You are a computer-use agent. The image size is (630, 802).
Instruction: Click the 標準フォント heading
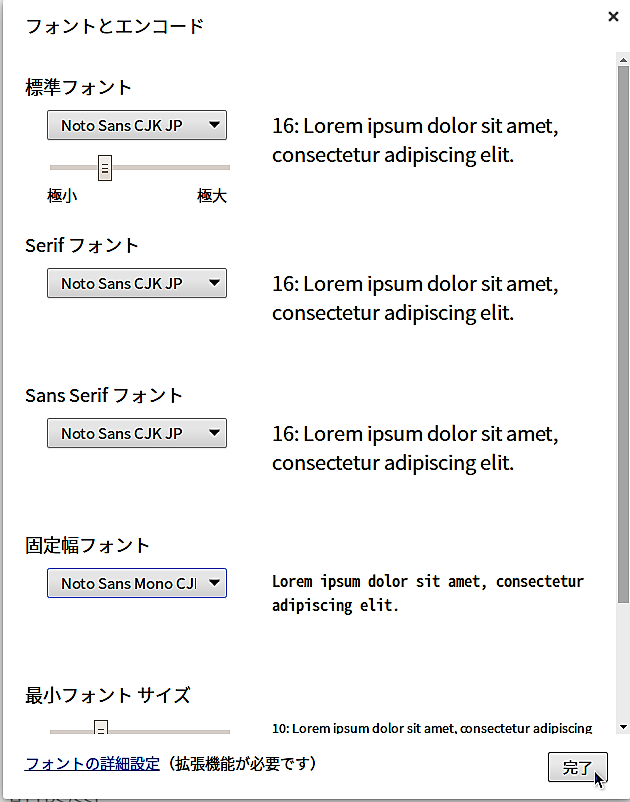(78, 87)
